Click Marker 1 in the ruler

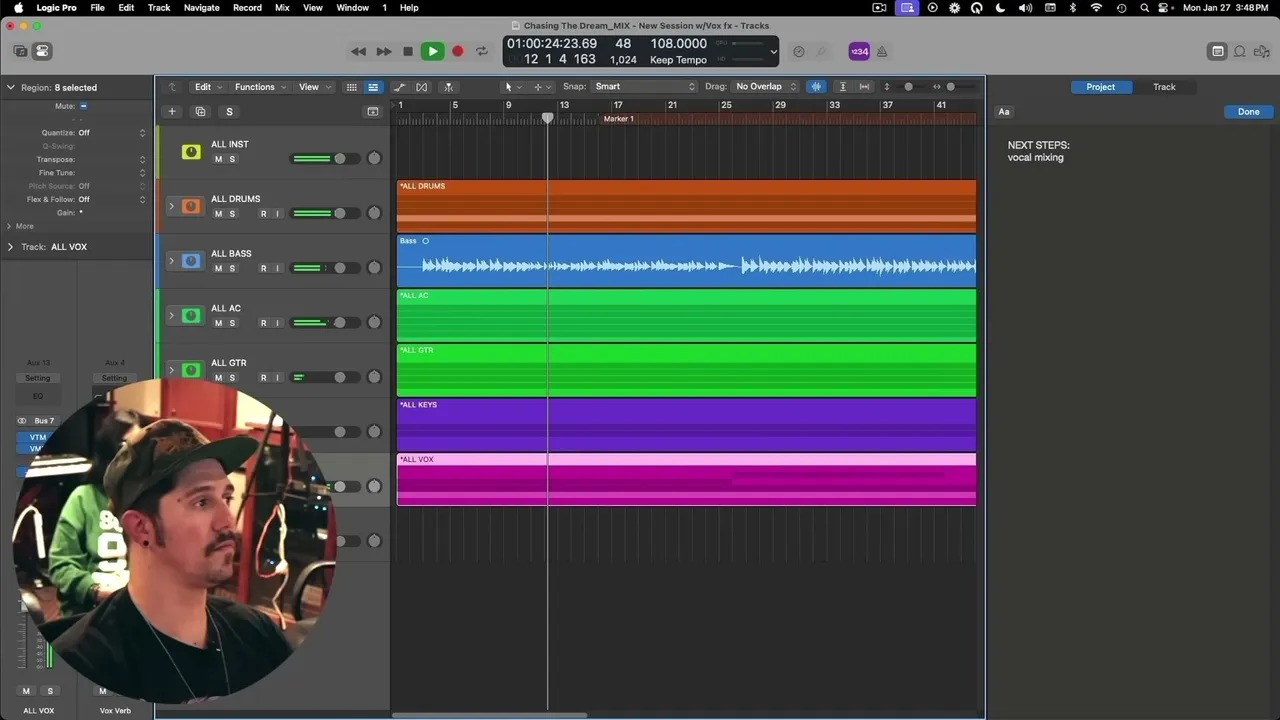click(618, 119)
